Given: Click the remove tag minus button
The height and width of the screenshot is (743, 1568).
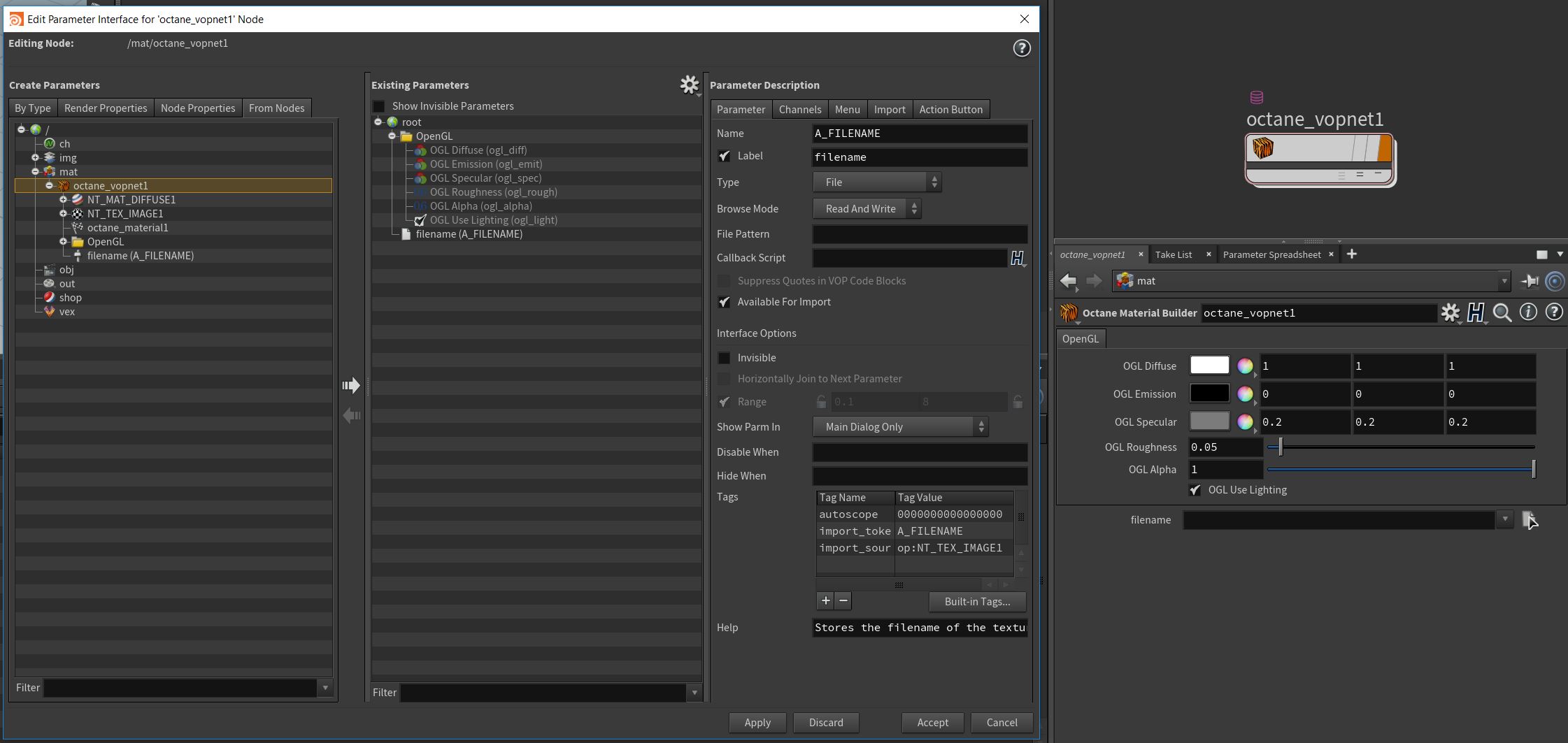Looking at the screenshot, I should 843,601.
